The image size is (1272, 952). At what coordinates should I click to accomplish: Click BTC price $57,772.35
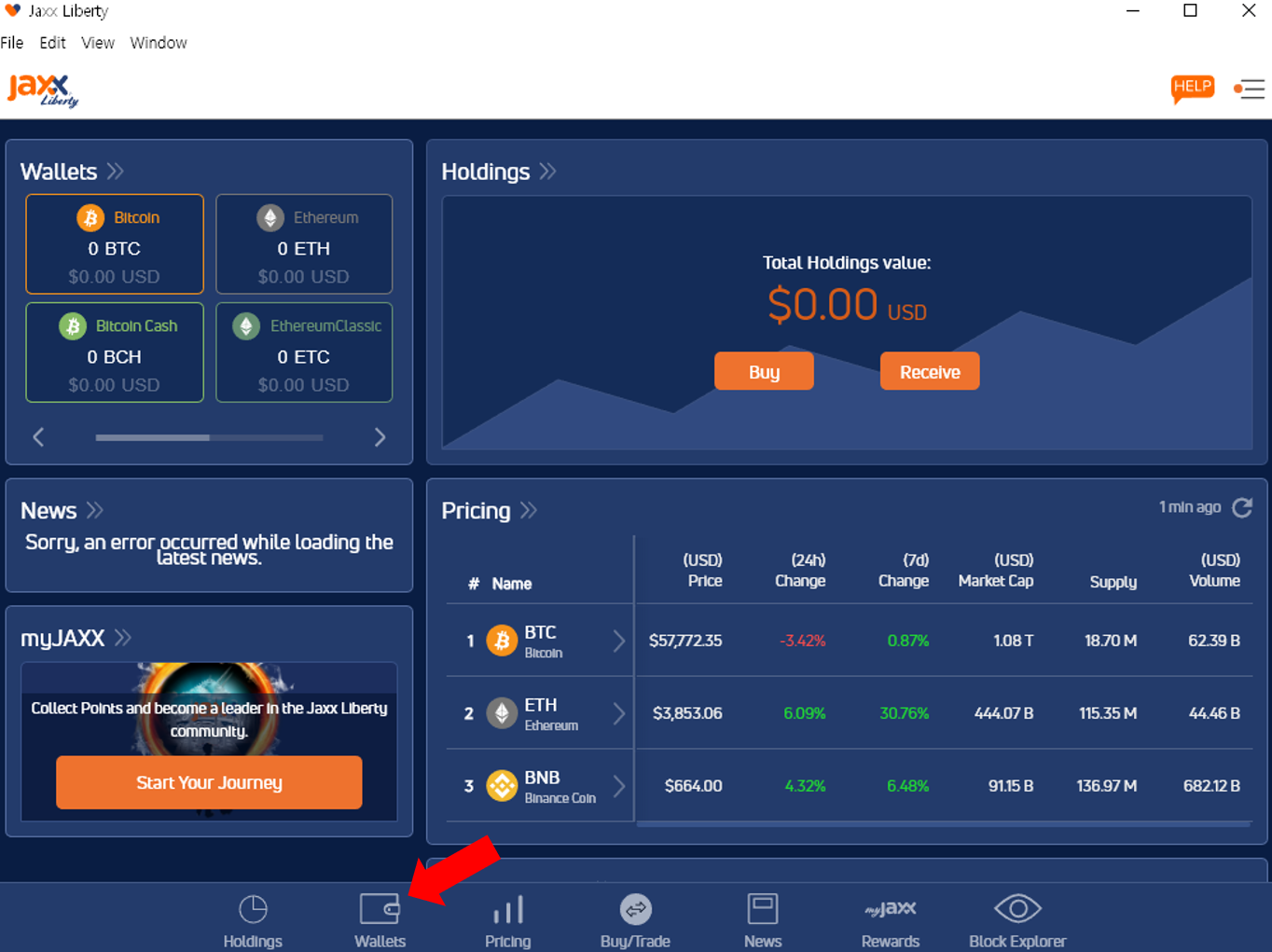pyautogui.click(x=685, y=641)
